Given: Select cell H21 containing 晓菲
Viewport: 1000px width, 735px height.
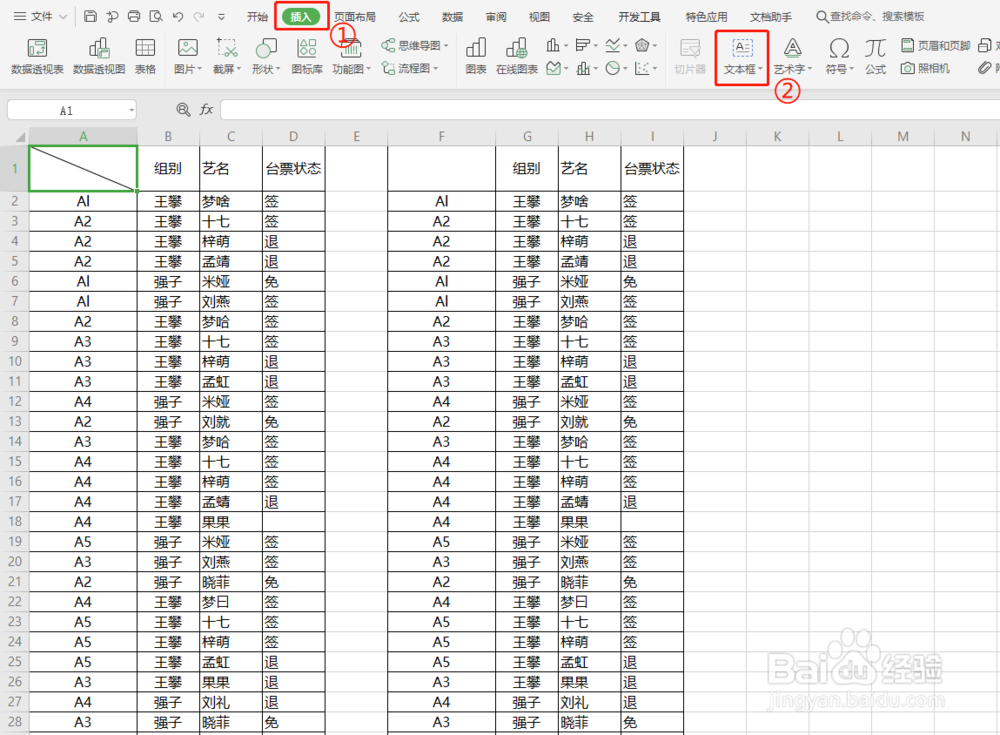Looking at the screenshot, I should click(589, 582).
